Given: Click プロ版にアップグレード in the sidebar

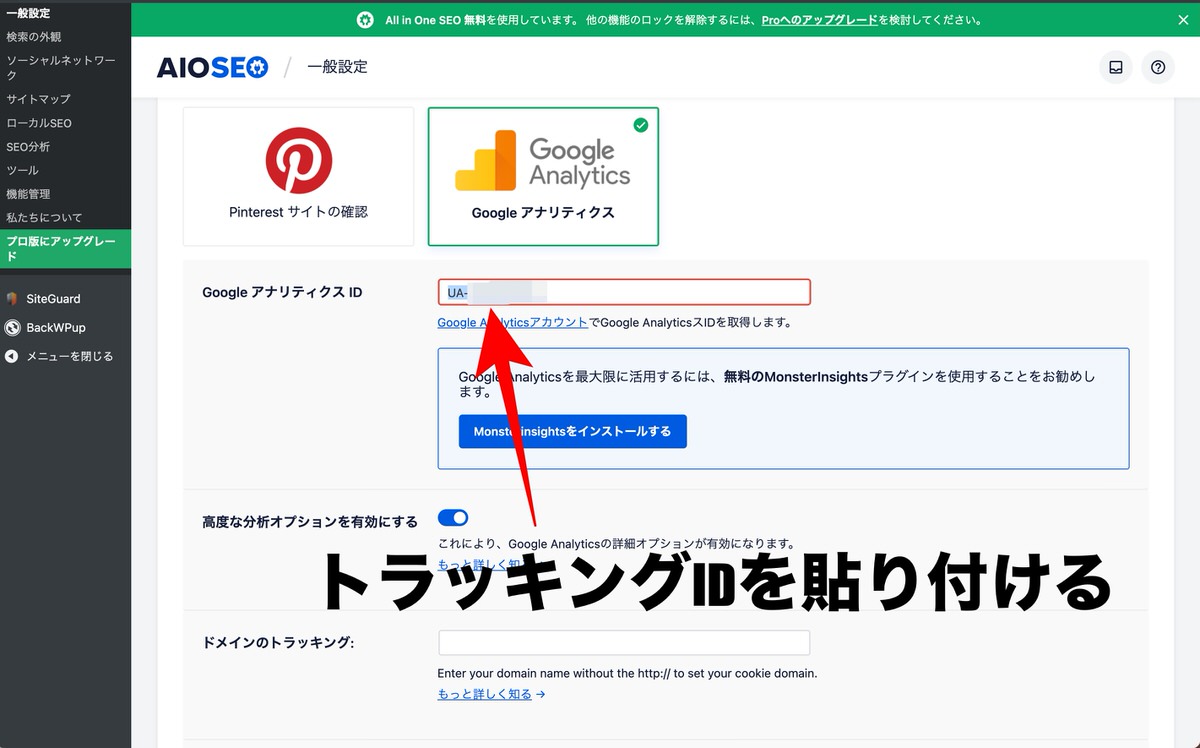Looking at the screenshot, I should pyautogui.click(x=65, y=249).
